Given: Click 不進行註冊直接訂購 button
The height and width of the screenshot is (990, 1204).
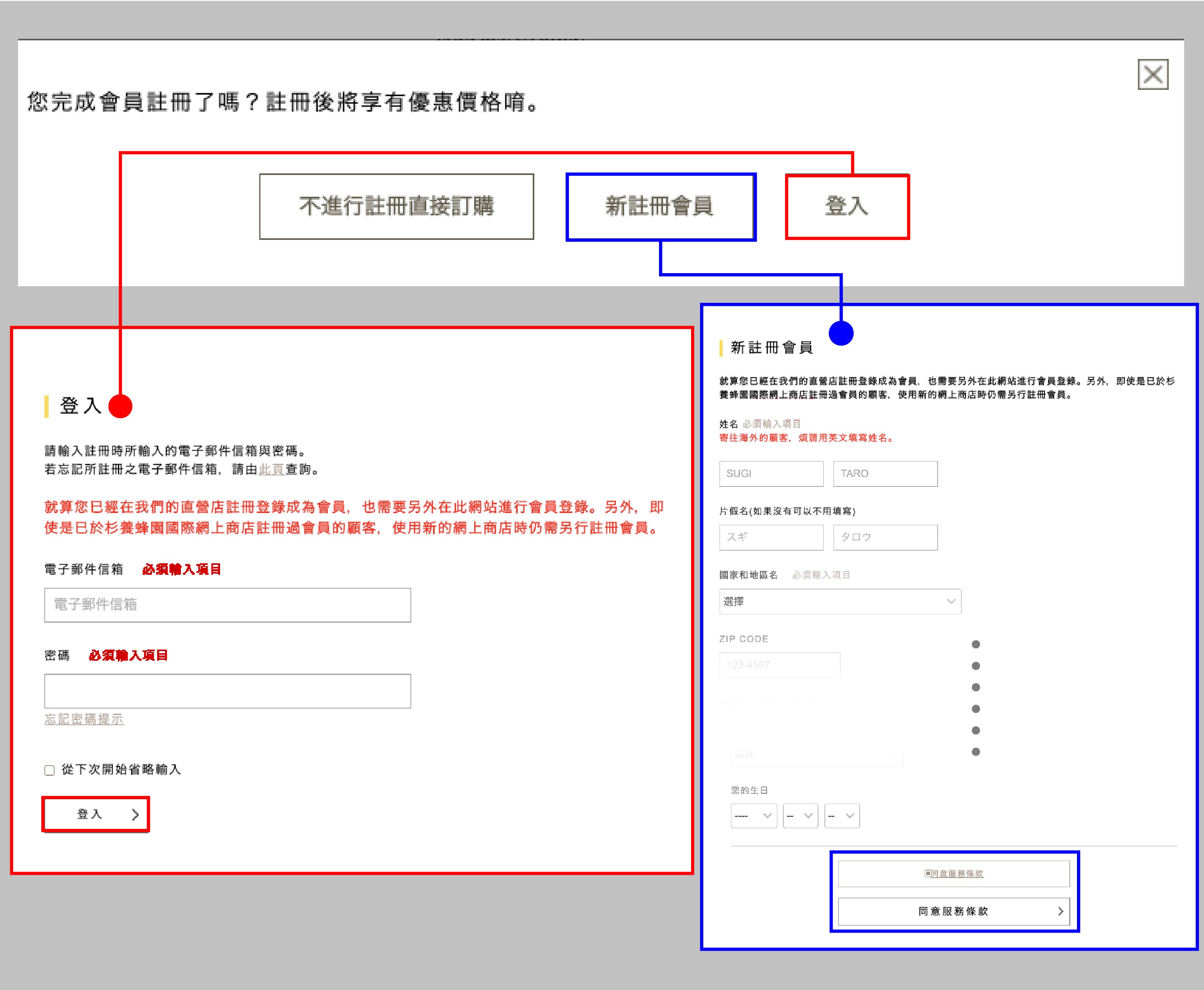Looking at the screenshot, I should coord(396,207).
